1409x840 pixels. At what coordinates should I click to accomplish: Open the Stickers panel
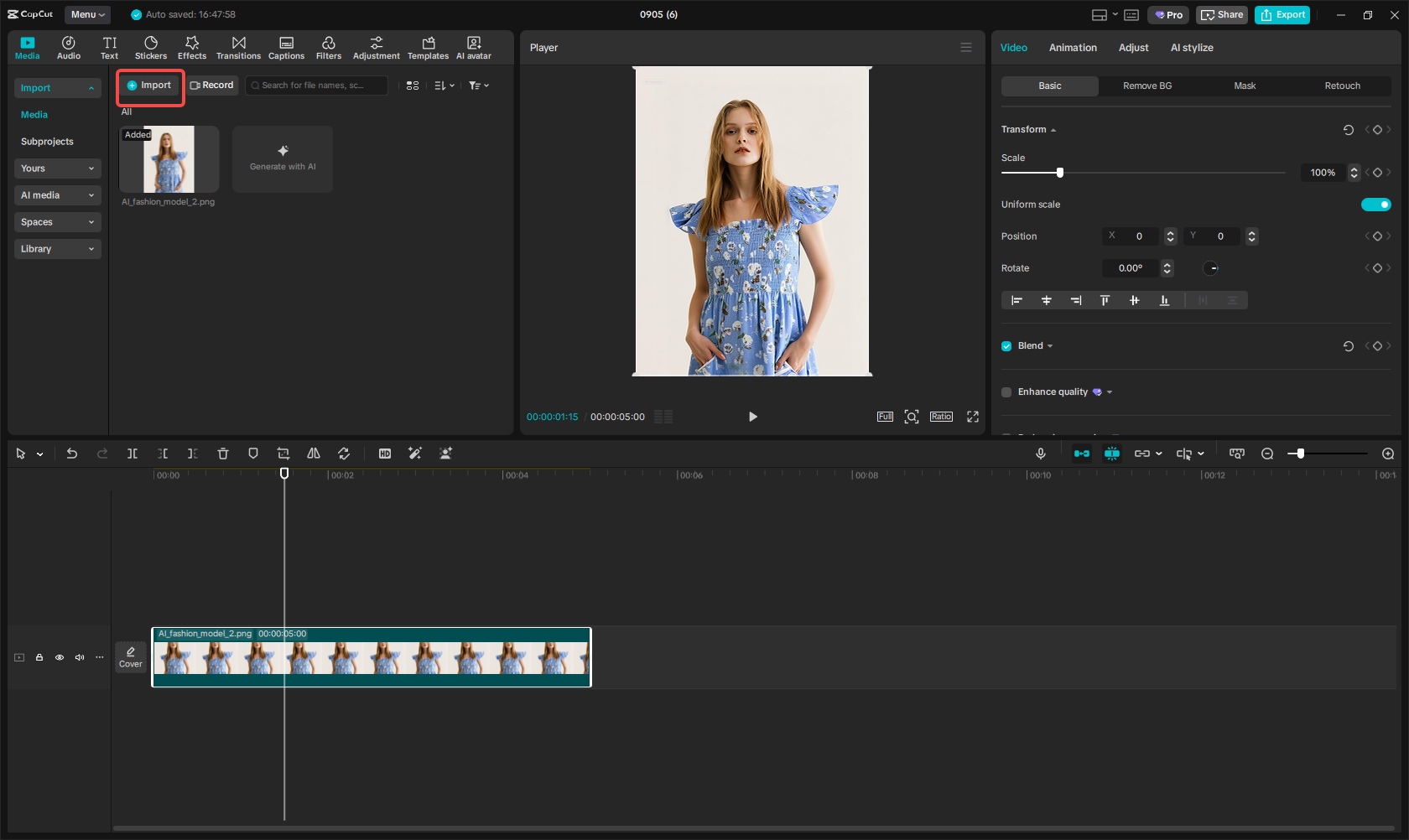tap(151, 48)
